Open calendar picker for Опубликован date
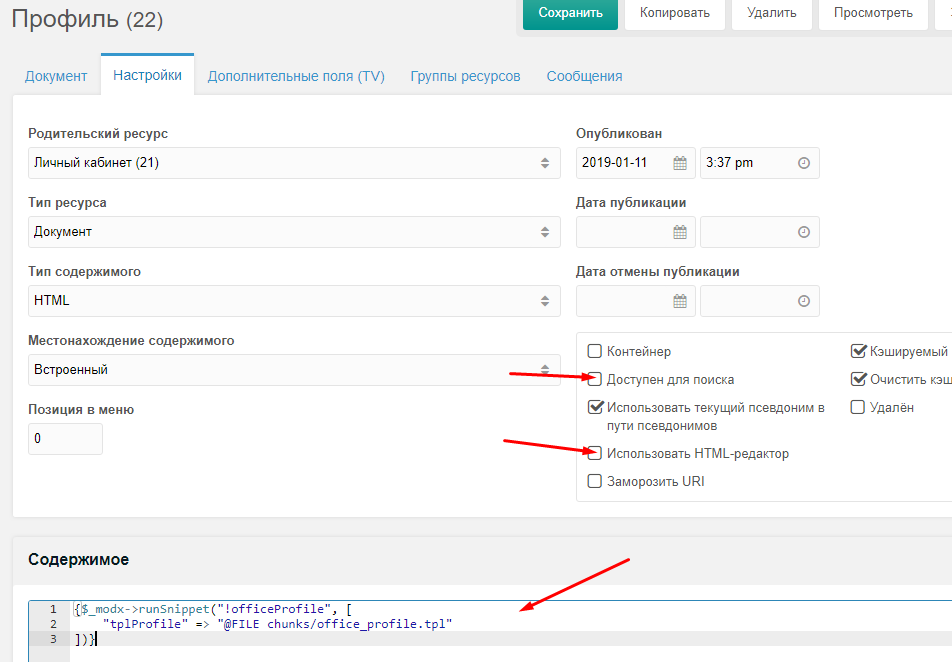952x662 pixels. tap(680, 163)
